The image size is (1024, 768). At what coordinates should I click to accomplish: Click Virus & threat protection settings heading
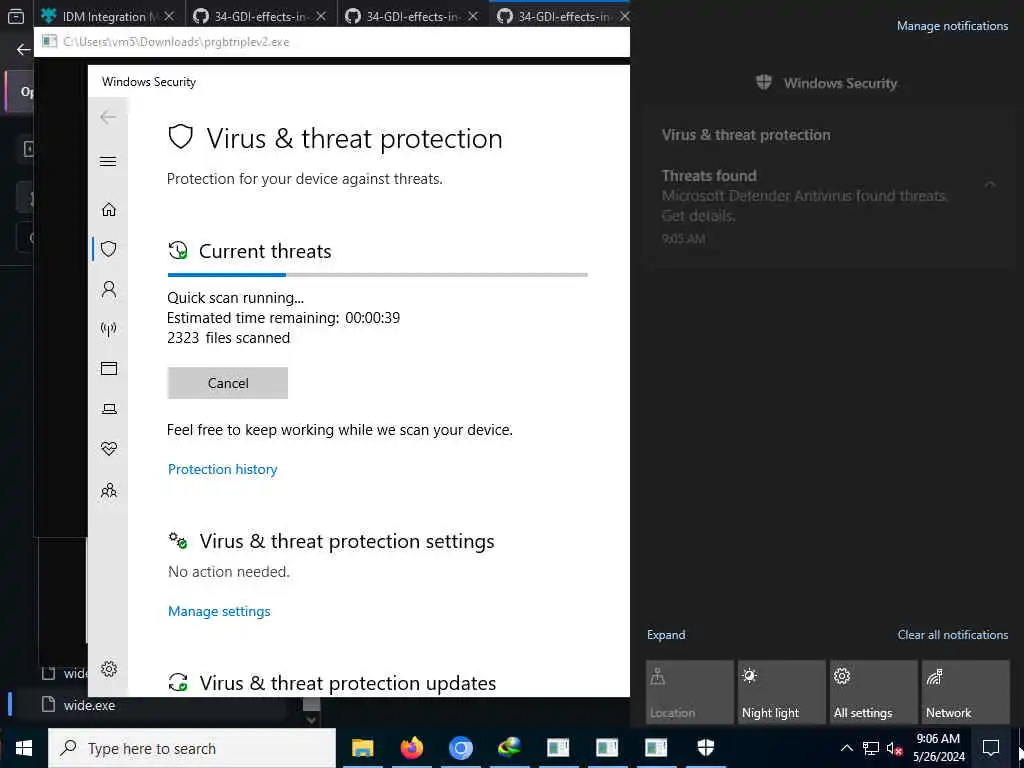pos(347,541)
